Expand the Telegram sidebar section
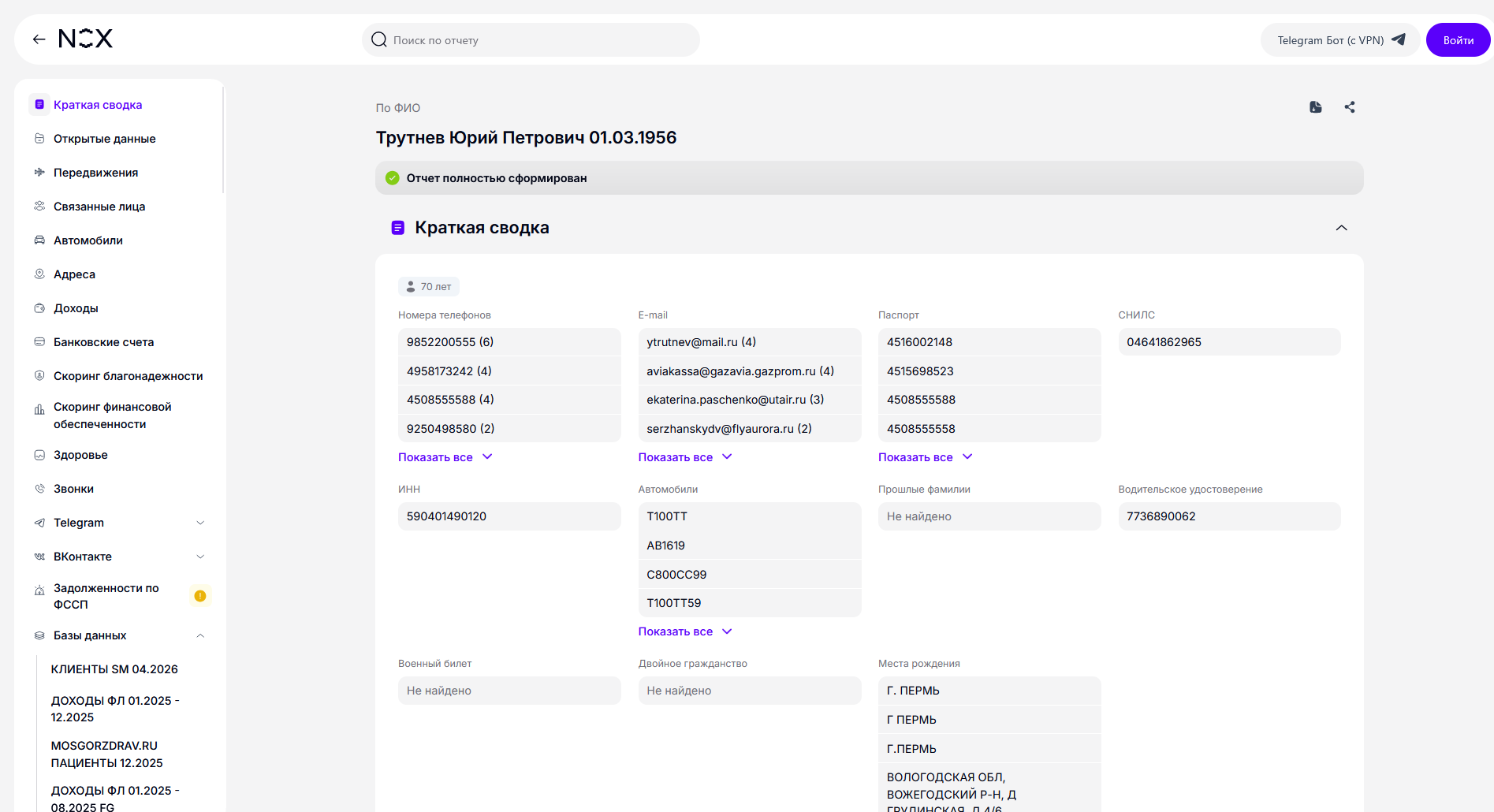Image resolution: width=1494 pixels, height=812 pixels. pos(200,523)
